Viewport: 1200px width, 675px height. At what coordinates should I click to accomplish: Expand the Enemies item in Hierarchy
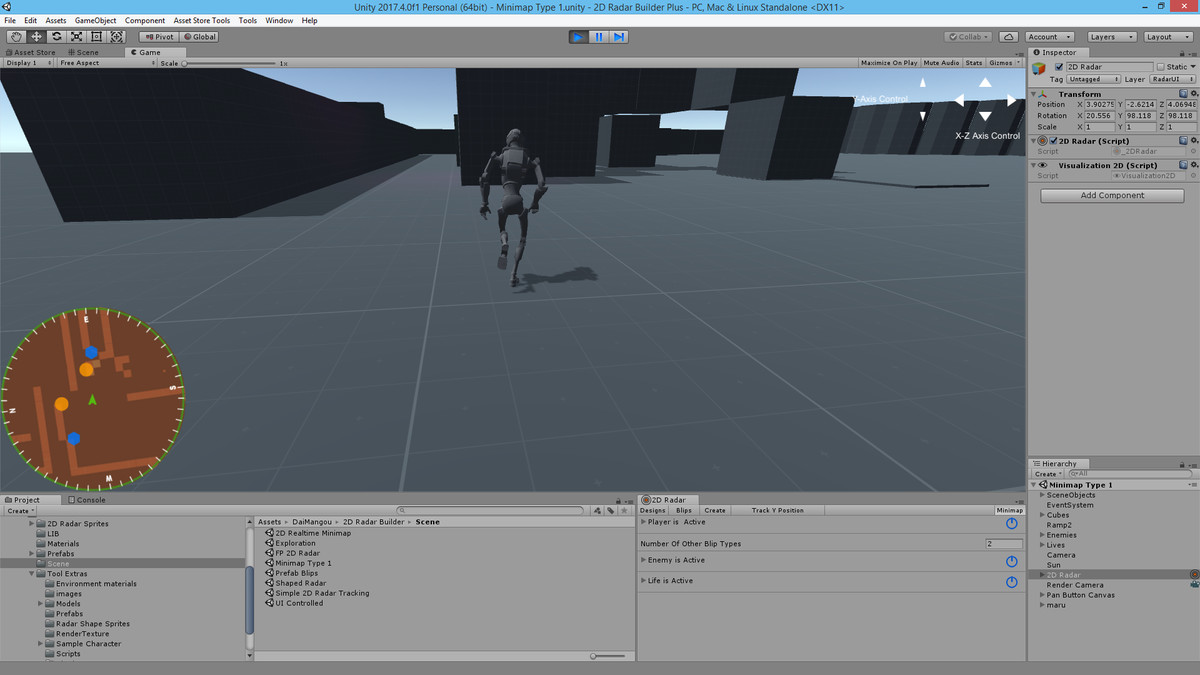pos(1041,534)
